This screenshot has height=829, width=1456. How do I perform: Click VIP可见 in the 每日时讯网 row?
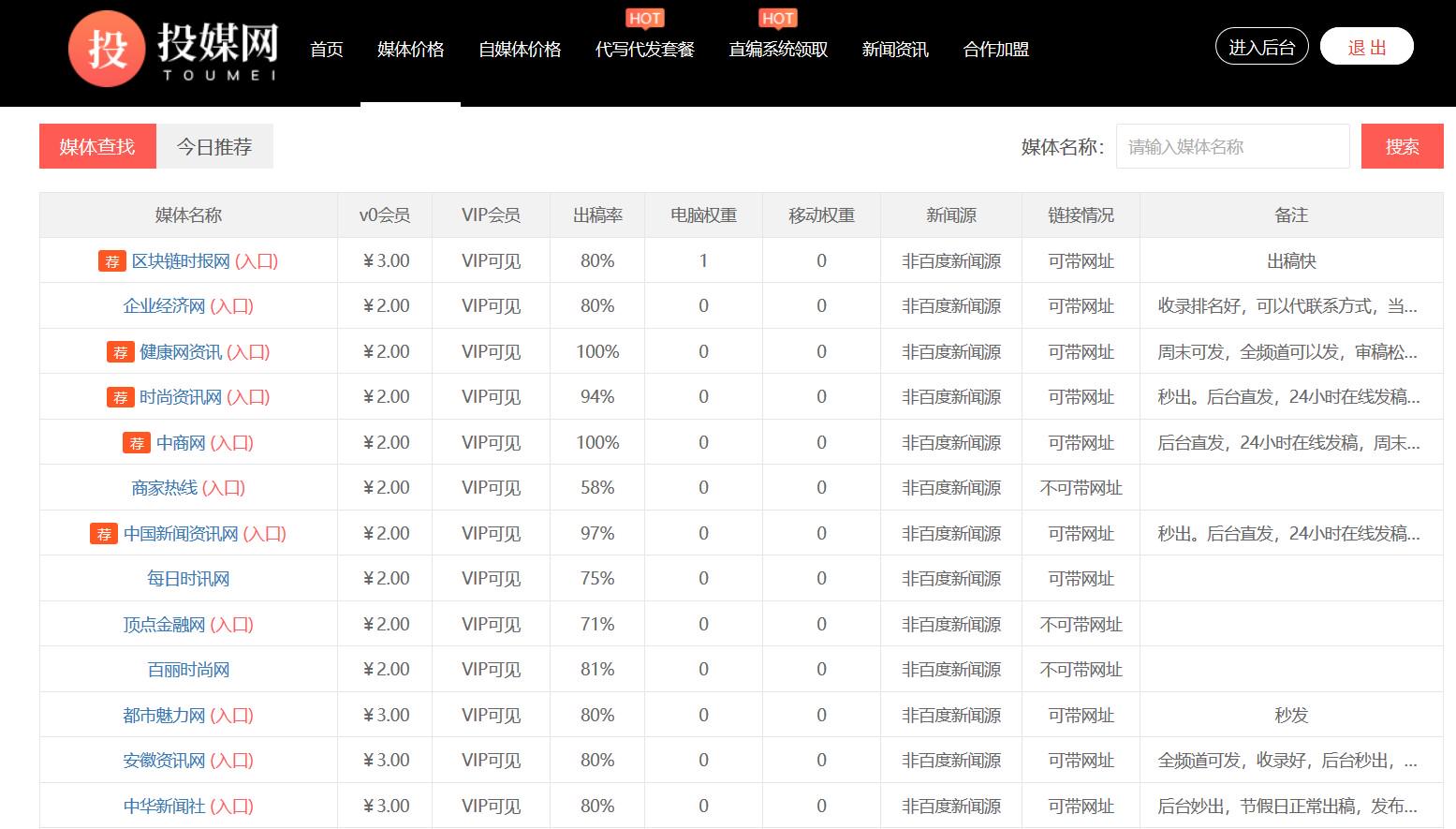tap(491, 579)
